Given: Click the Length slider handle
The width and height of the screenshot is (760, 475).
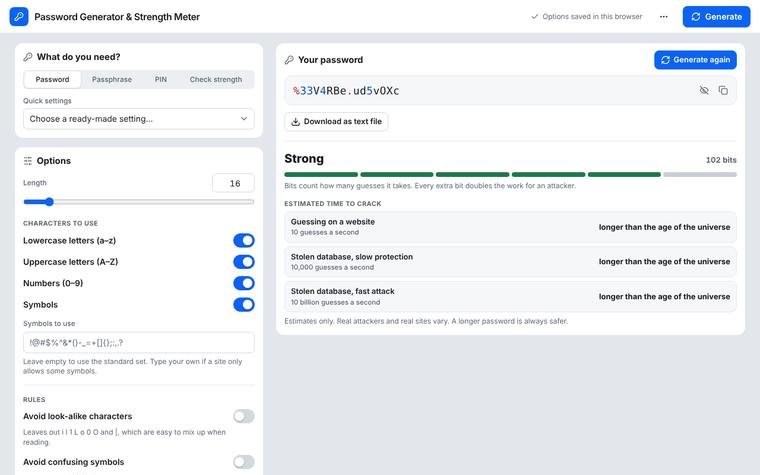Looking at the screenshot, I should [49, 202].
